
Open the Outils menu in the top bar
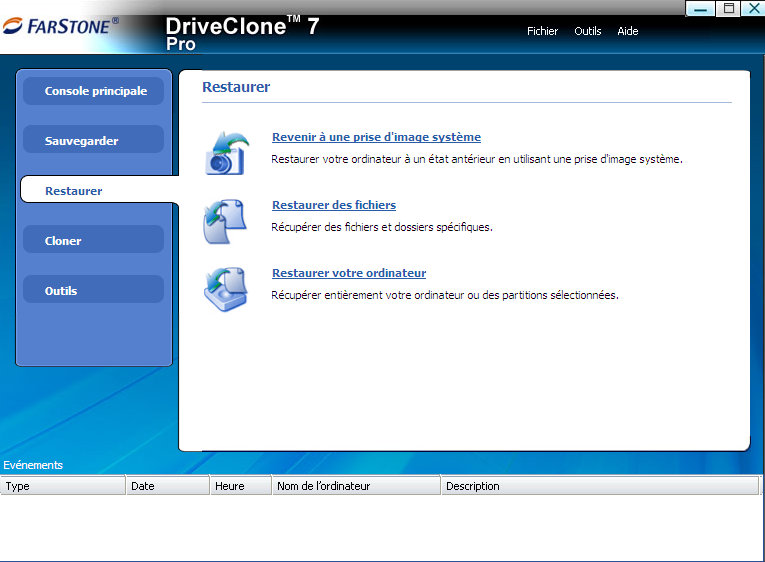[x=587, y=31]
